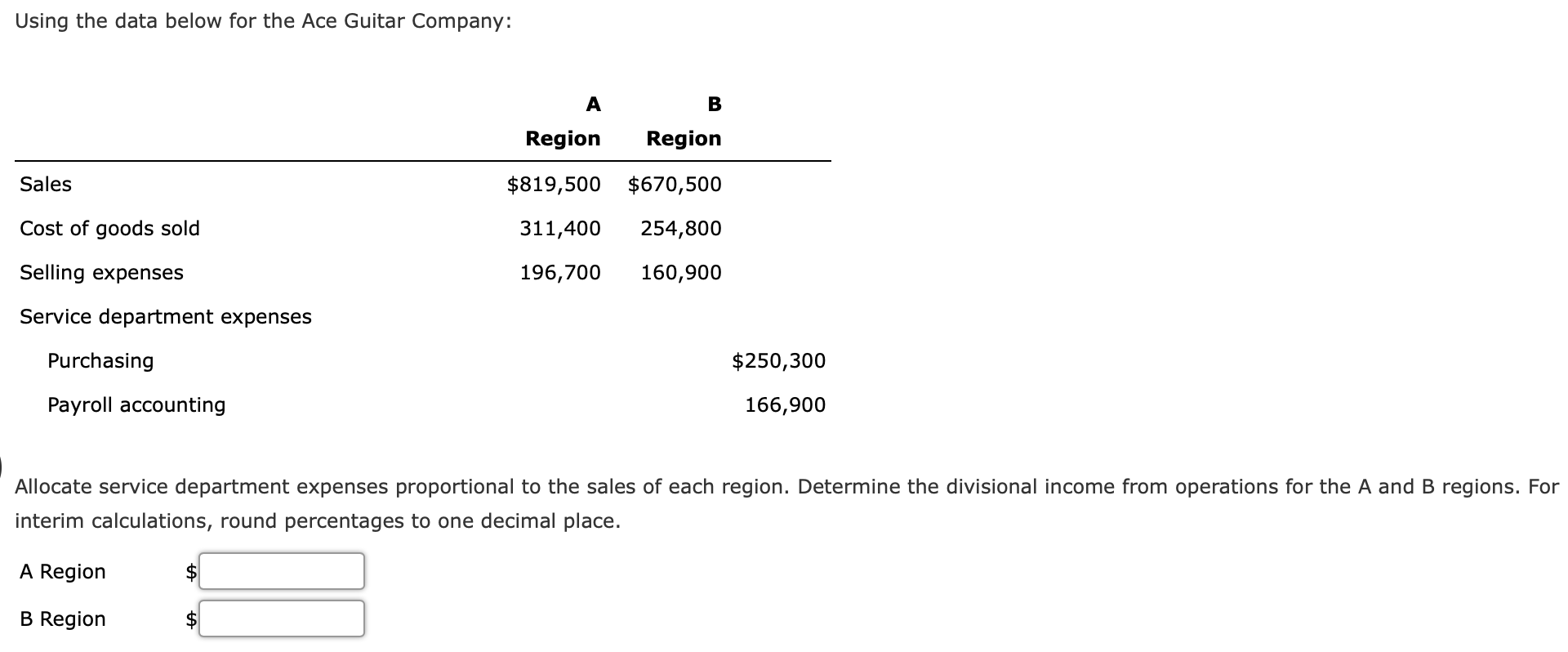The height and width of the screenshot is (652, 1568).
Task: Click the B Region column header
Action: [683, 123]
